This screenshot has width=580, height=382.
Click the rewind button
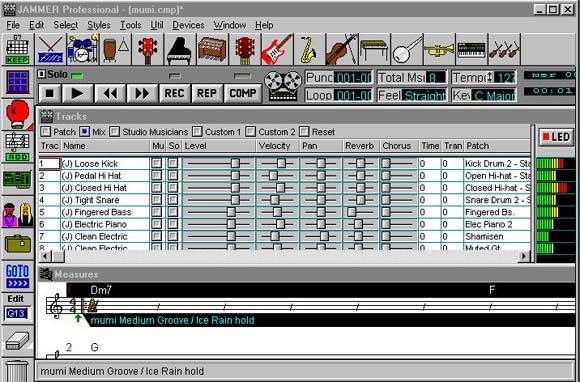coord(110,93)
